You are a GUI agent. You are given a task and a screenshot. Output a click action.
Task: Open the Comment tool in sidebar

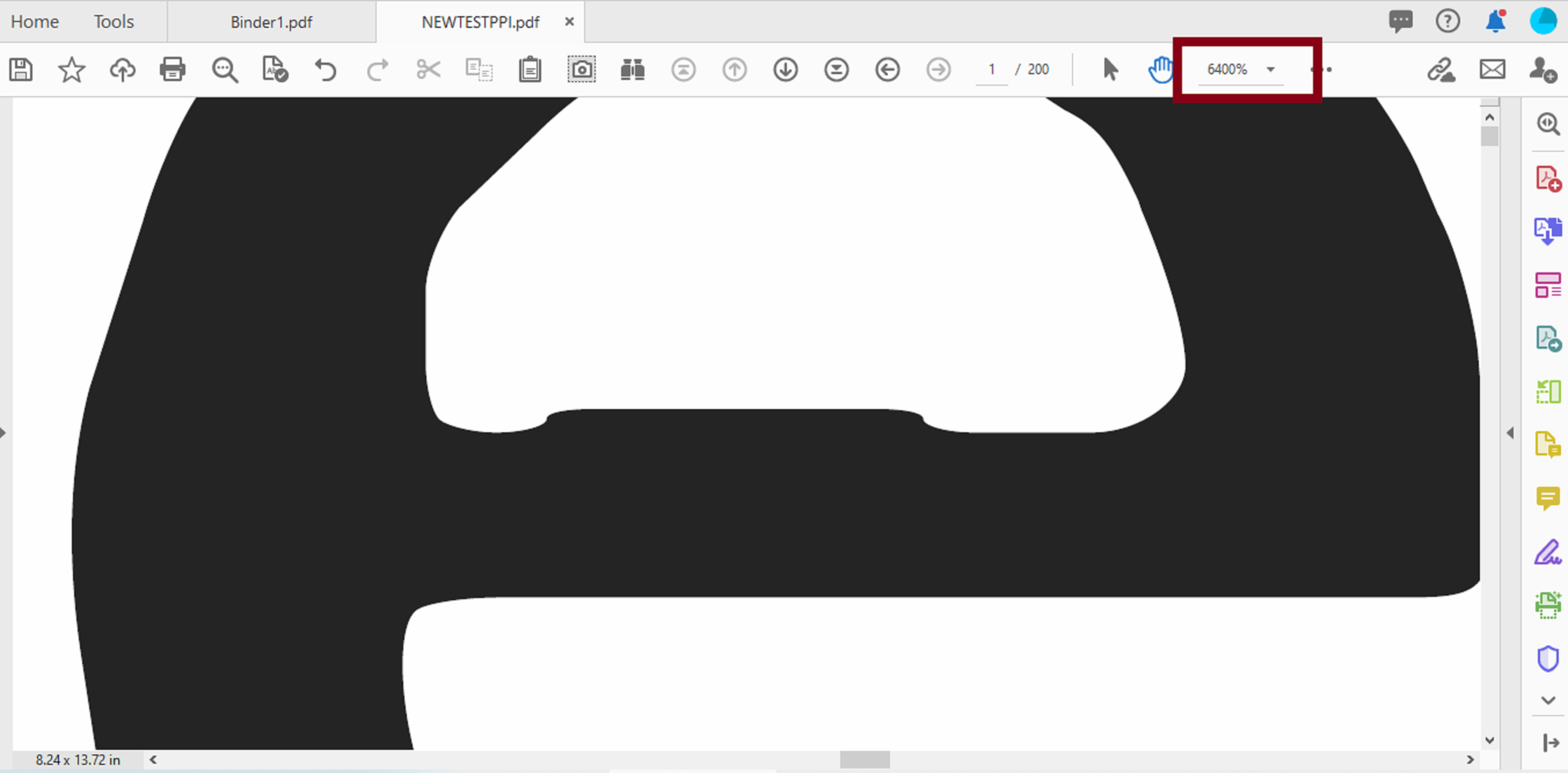click(x=1547, y=498)
